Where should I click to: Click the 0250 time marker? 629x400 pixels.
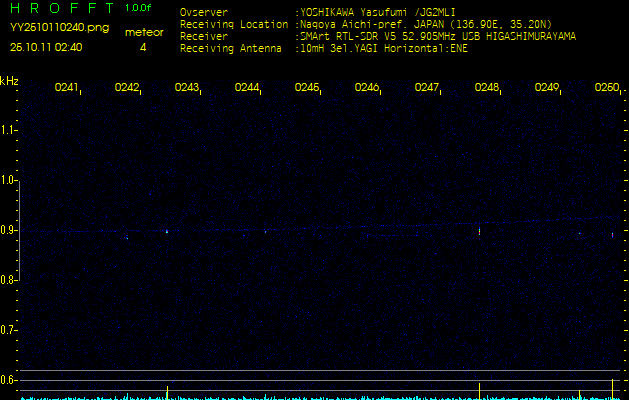coord(606,88)
